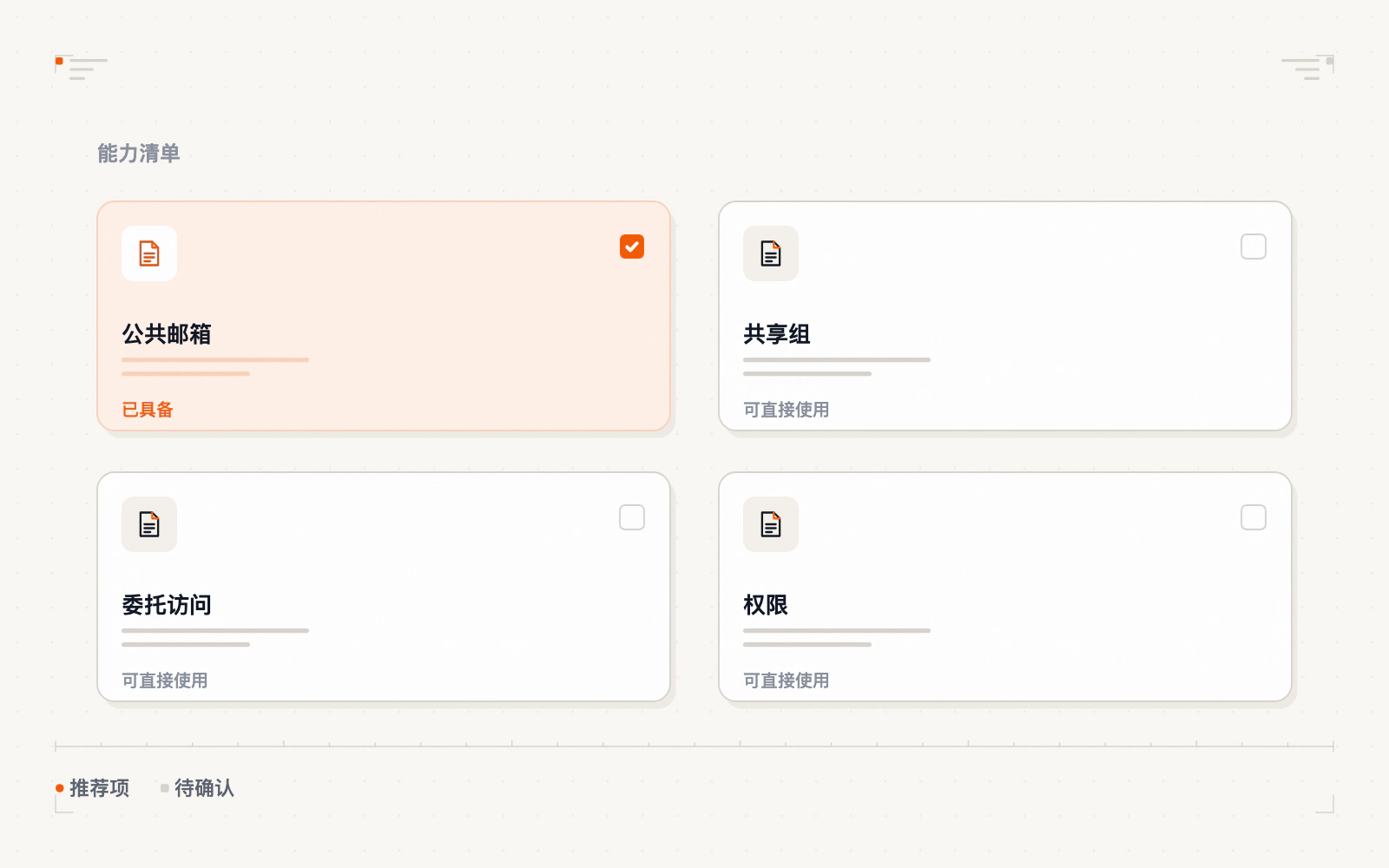
Task: Select the 共享组 card title
Action: (x=777, y=334)
